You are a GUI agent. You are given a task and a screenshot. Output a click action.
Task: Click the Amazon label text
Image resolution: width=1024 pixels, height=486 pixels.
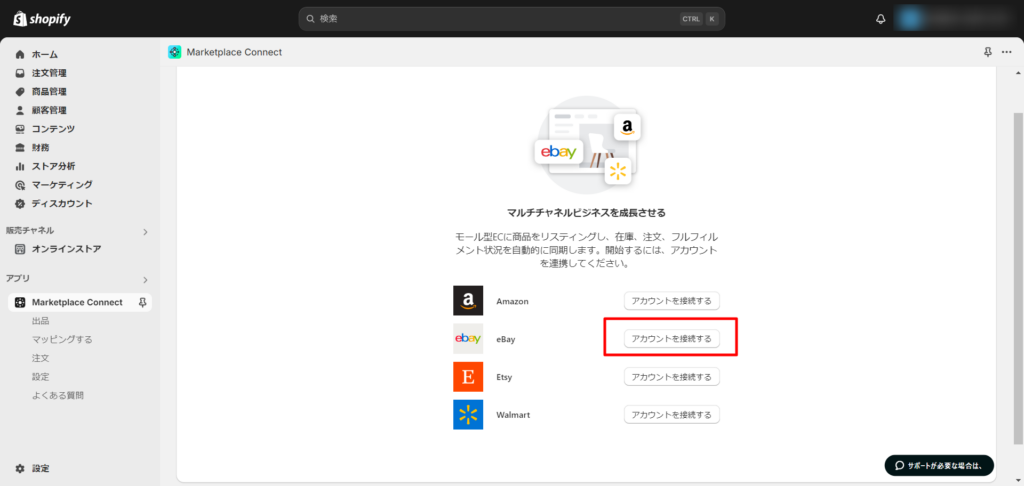(512, 301)
